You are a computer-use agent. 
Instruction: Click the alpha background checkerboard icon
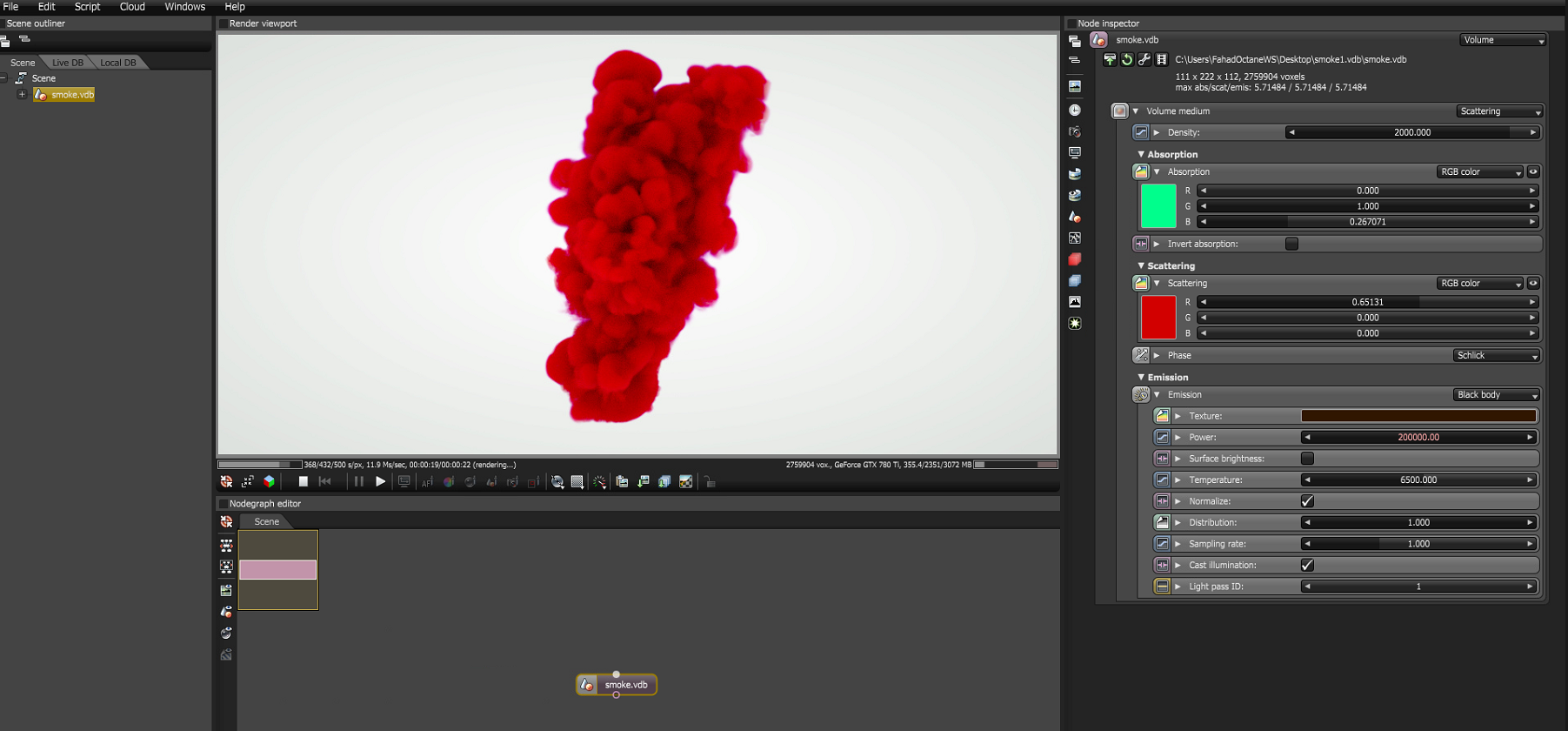tap(686, 481)
